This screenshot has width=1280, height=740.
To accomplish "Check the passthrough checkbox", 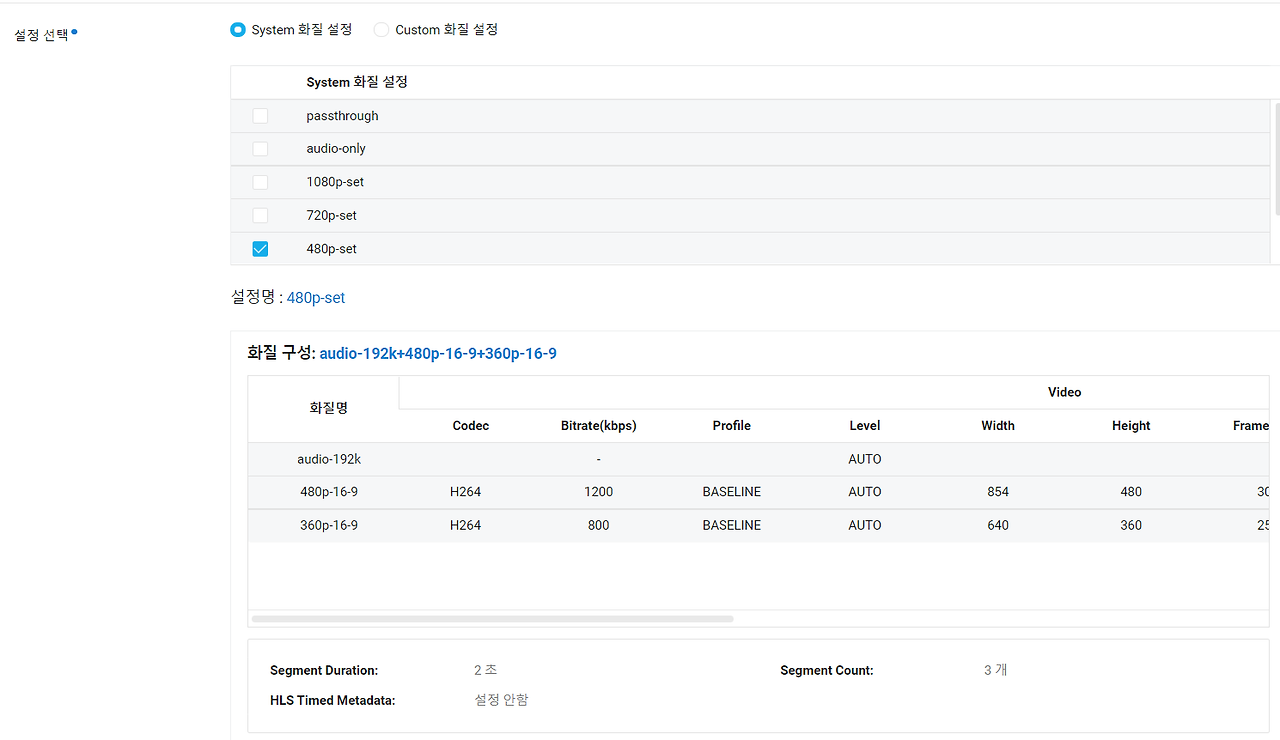I will coord(260,116).
